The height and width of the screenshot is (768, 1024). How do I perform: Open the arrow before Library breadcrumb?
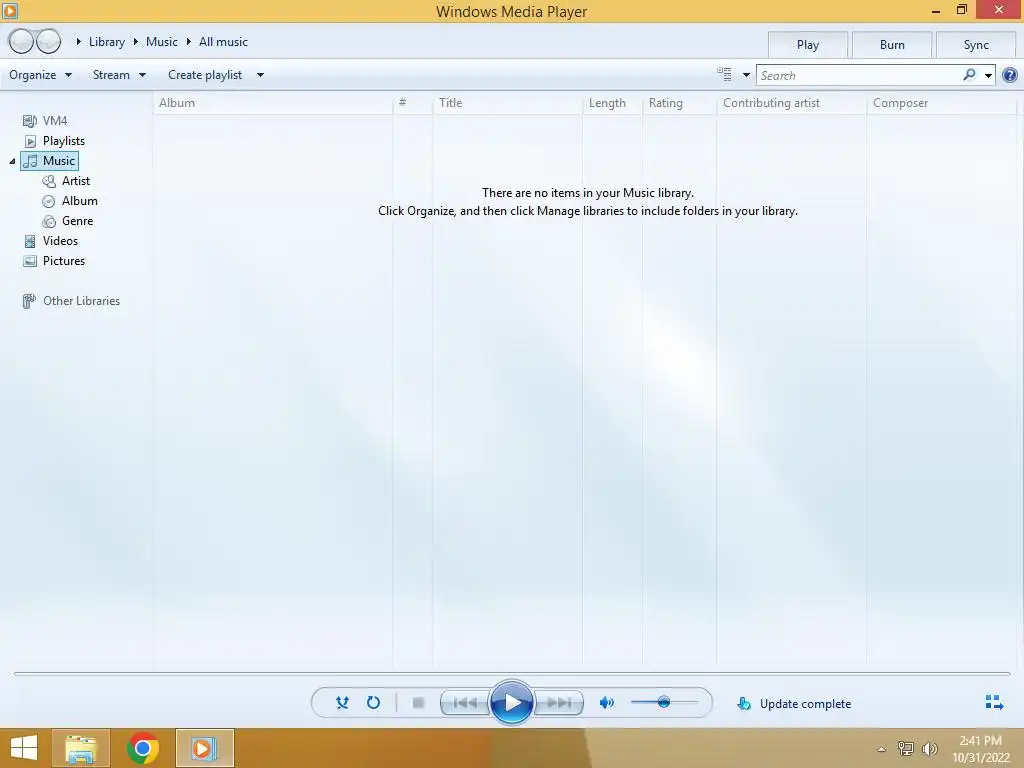pos(78,42)
